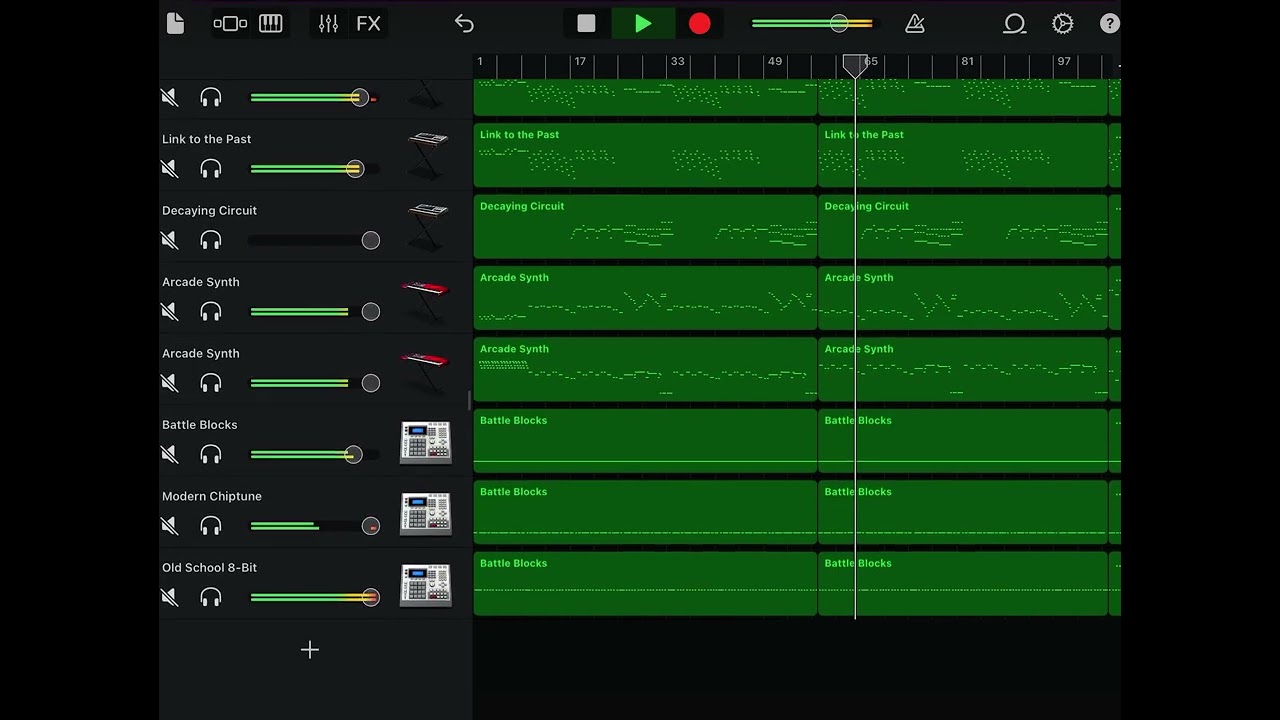Select first Battle Blocks region in Modern Chiptune track
Viewport: 1280px width, 720px height.
tap(645, 512)
